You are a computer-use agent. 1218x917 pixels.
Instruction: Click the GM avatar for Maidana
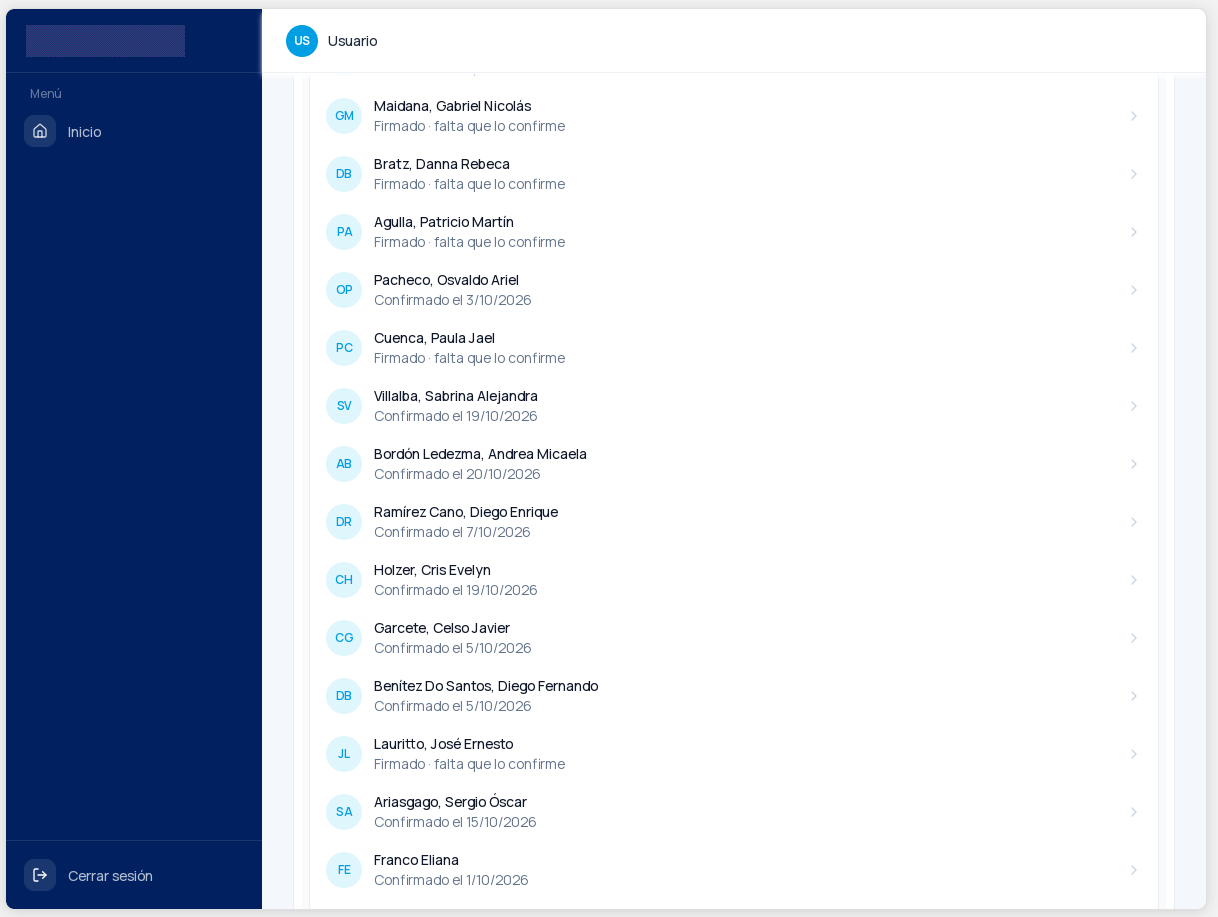tap(344, 116)
